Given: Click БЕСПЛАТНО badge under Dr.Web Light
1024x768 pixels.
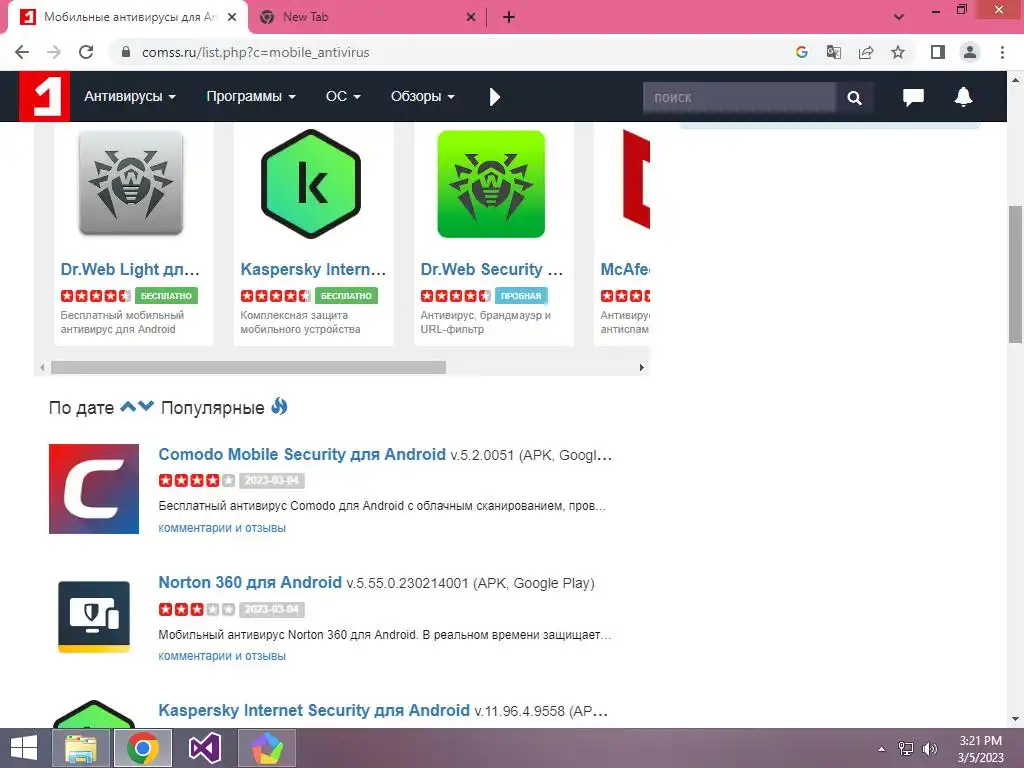Looking at the screenshot, I should (167, 296).
